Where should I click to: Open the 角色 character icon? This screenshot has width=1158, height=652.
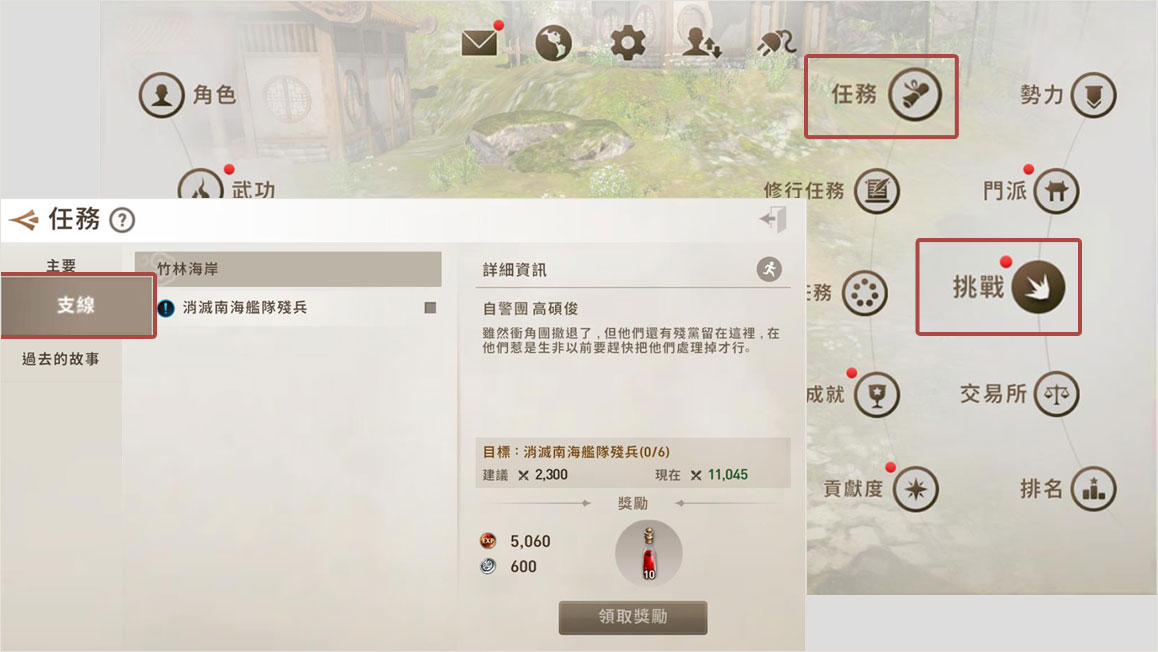(162, 95)
